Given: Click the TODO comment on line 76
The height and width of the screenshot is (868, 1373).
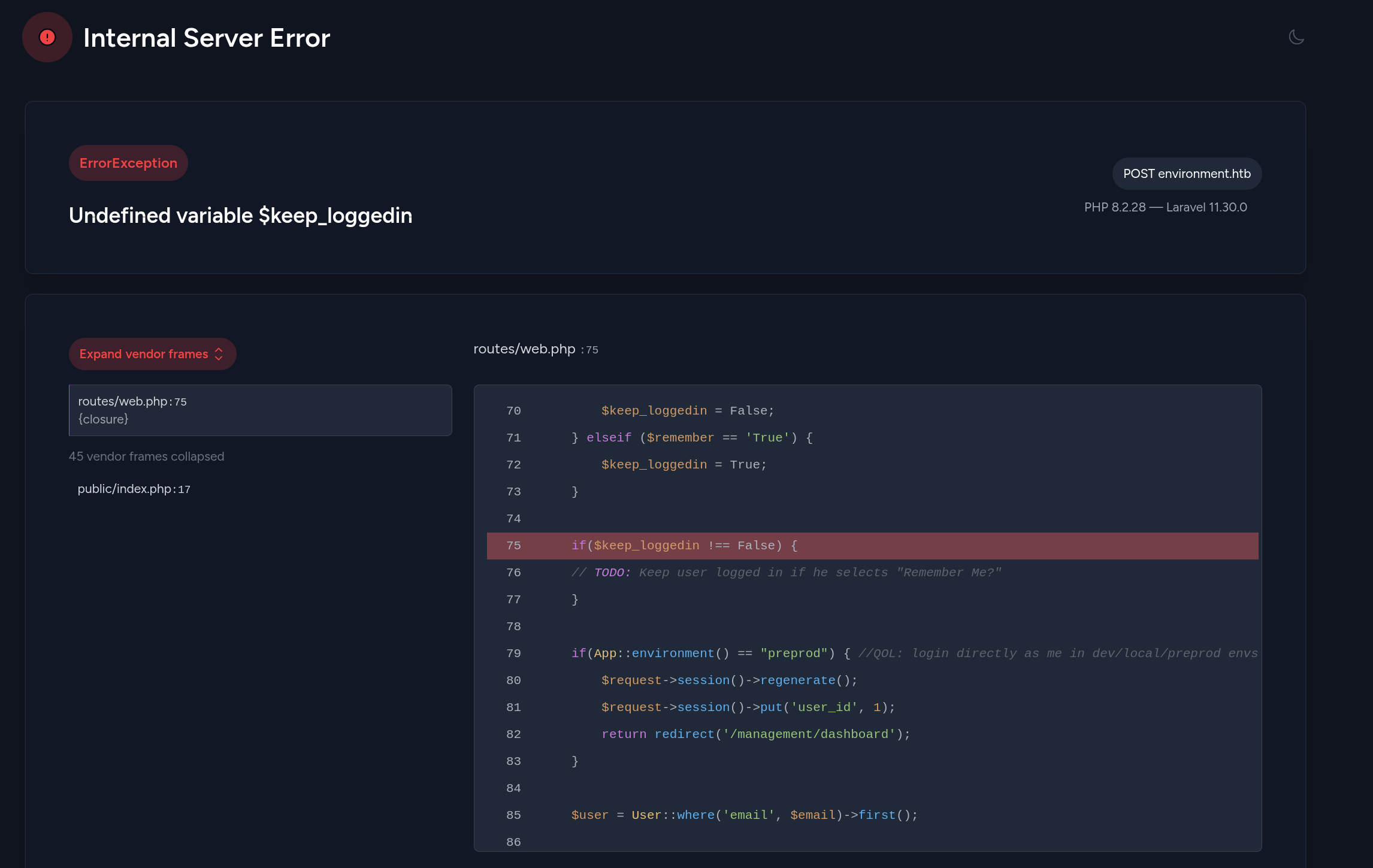Looking at the screenshot, I should coord(786,573).
